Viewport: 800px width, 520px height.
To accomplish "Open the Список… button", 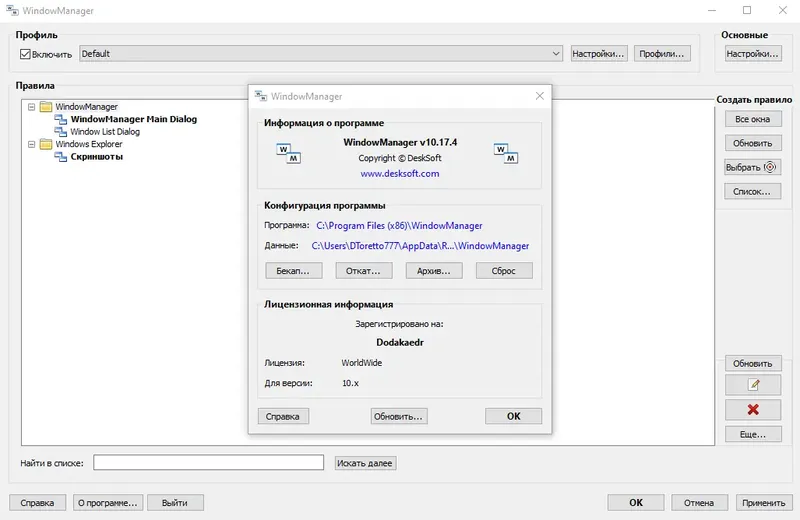I will coord(753,192).
